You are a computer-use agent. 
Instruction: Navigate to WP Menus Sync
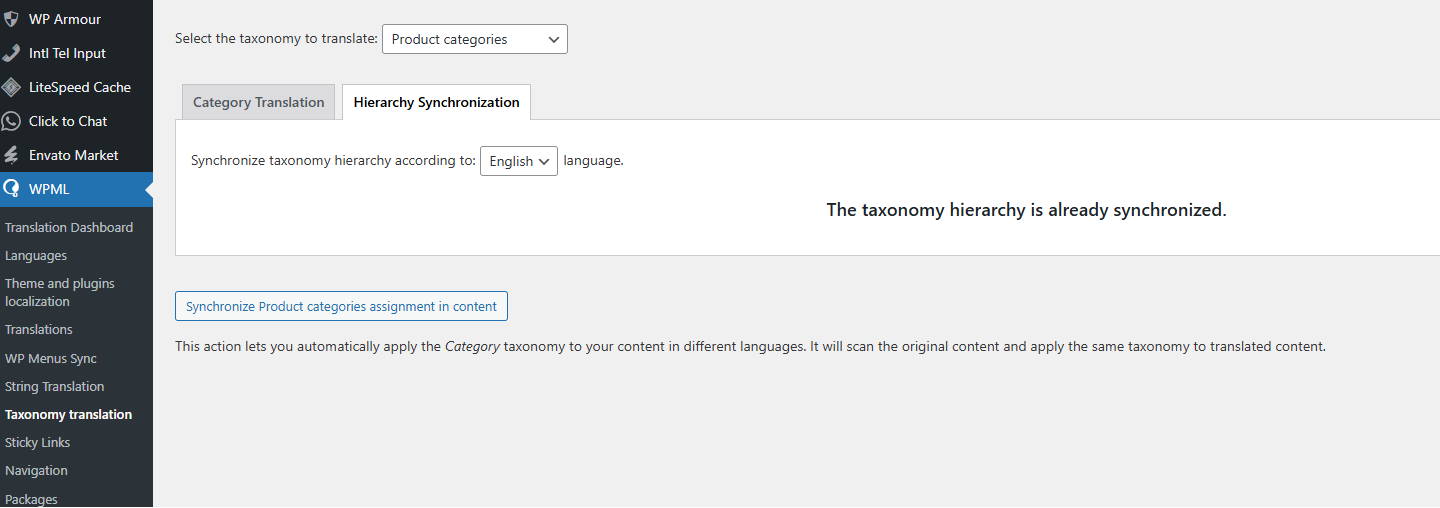51,358
